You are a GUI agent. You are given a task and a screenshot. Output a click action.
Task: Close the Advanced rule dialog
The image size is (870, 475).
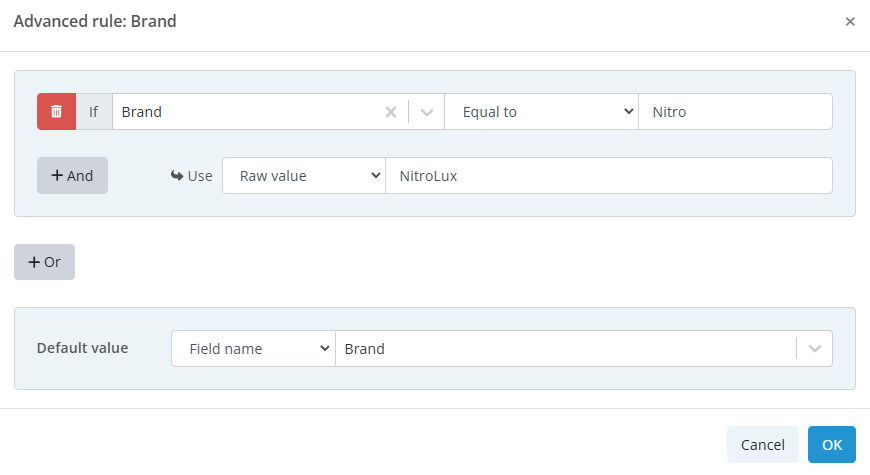point(849,22)
